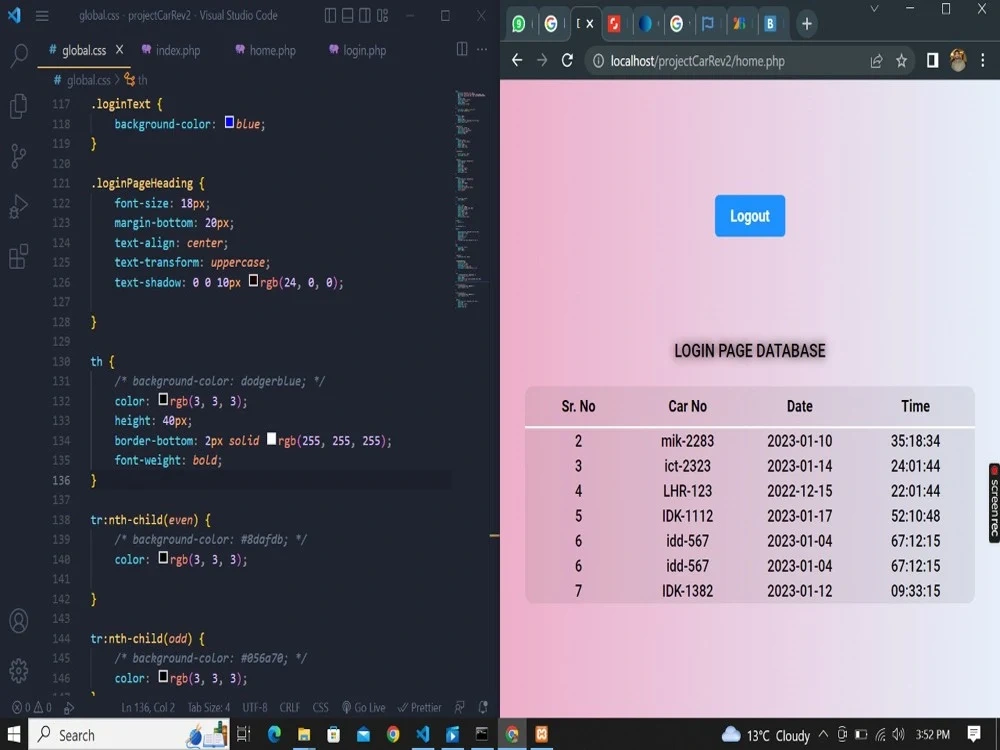
Task: Close the global.css tab
Action: [x=119, y=49]
